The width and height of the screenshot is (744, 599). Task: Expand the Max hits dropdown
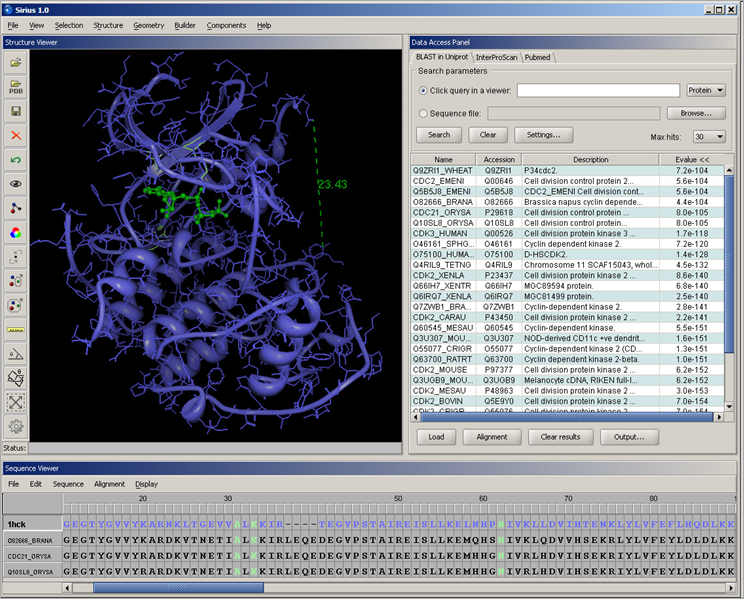pos(709,136)
